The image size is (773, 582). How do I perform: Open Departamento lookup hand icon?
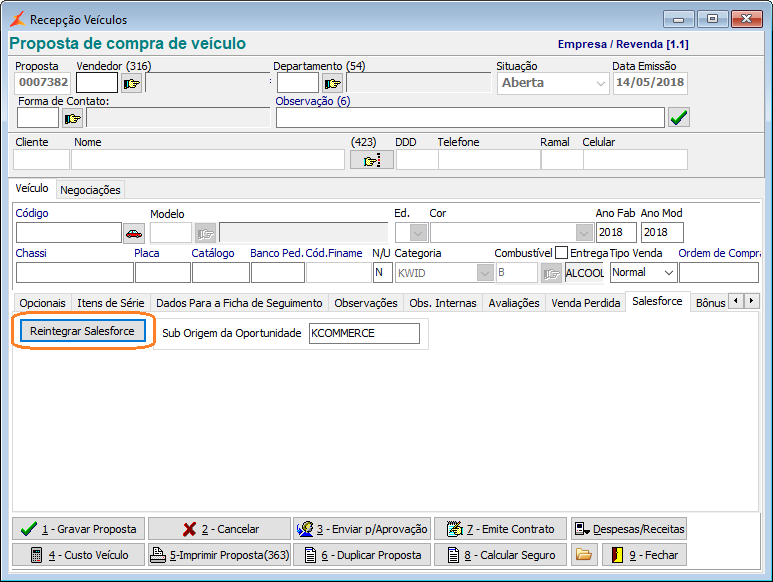click(333, 83)
